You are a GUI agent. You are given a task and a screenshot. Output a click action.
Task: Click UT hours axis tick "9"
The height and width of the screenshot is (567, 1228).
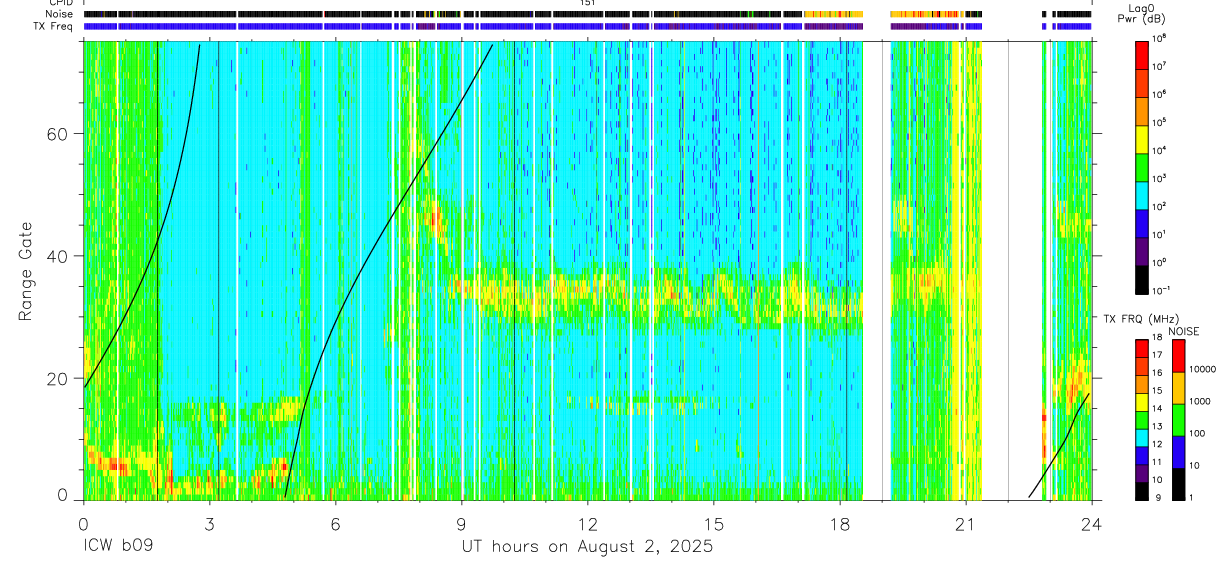[461, 523]
